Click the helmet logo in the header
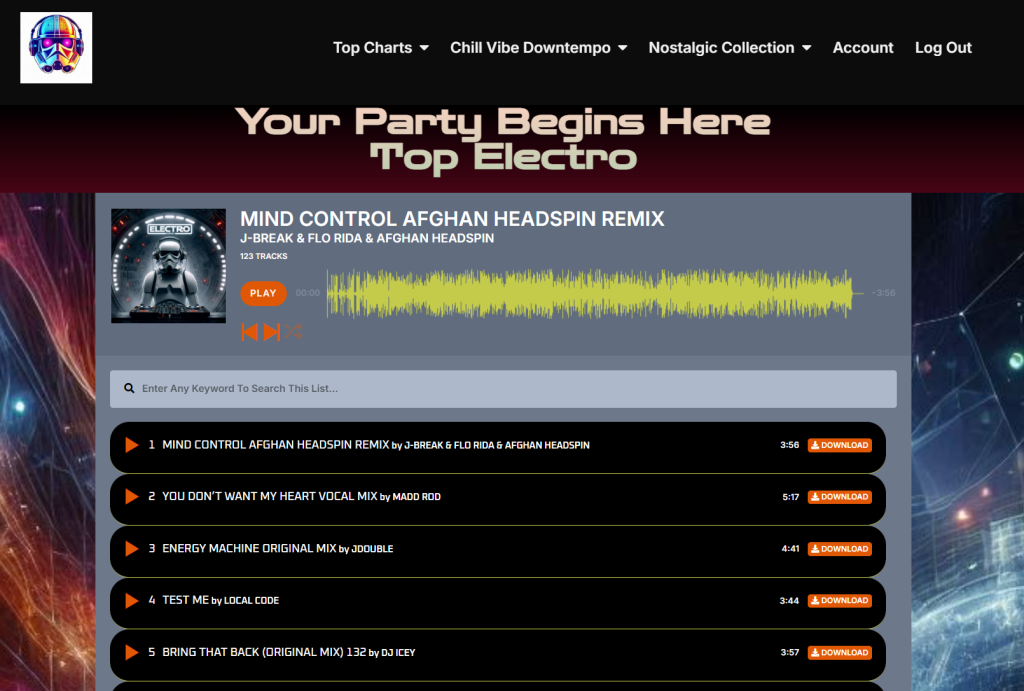The image size is (1024, 691). coord(56,48)
